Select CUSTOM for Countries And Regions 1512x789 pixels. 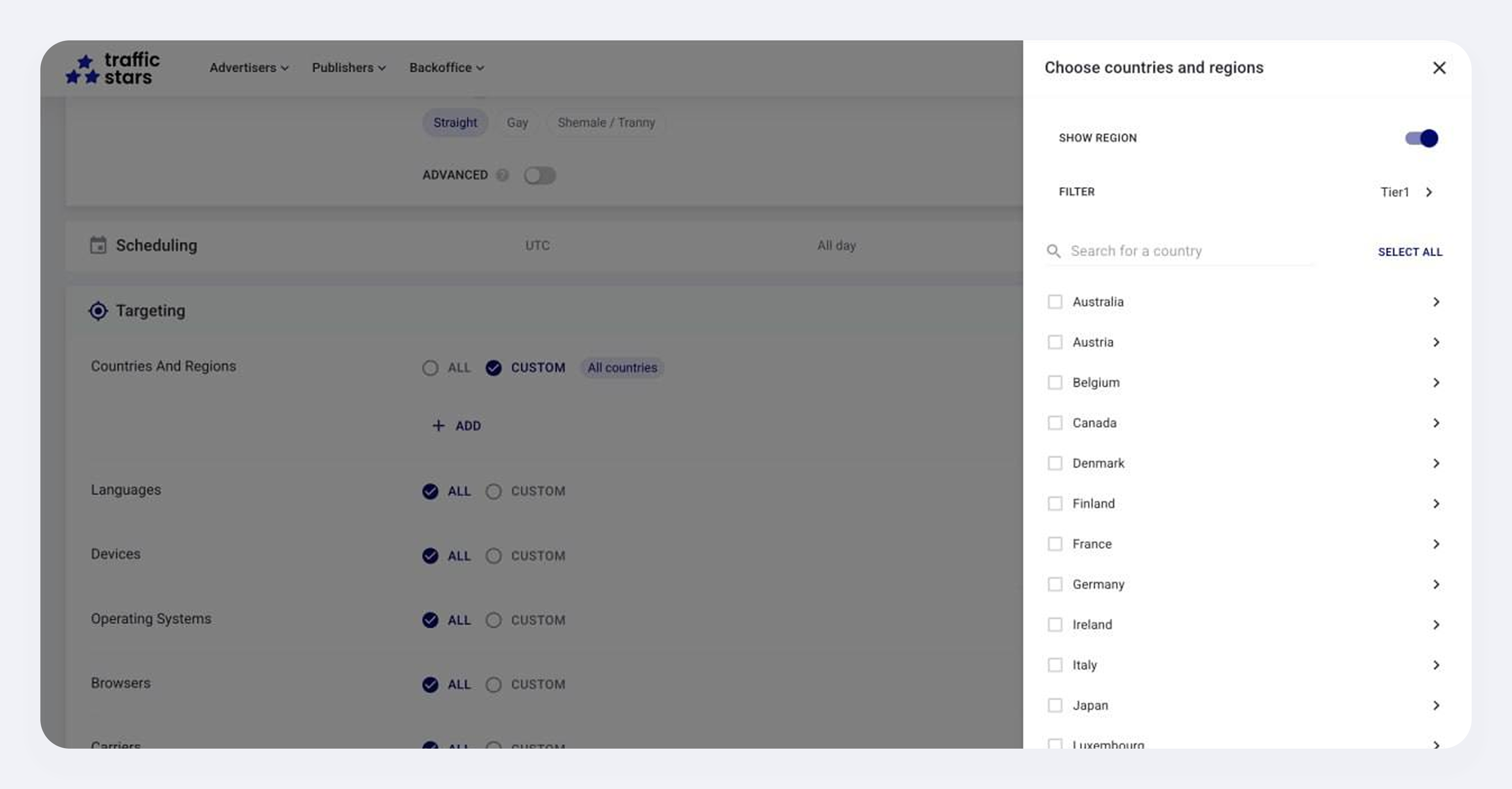[525, 367]
